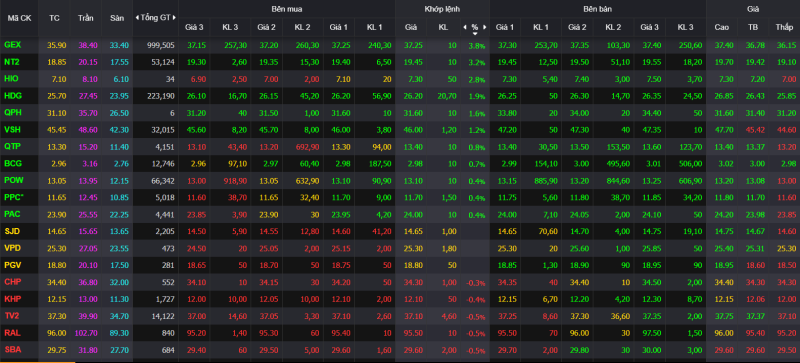Toggle sort triangle under % header

[x=475, y=34]
